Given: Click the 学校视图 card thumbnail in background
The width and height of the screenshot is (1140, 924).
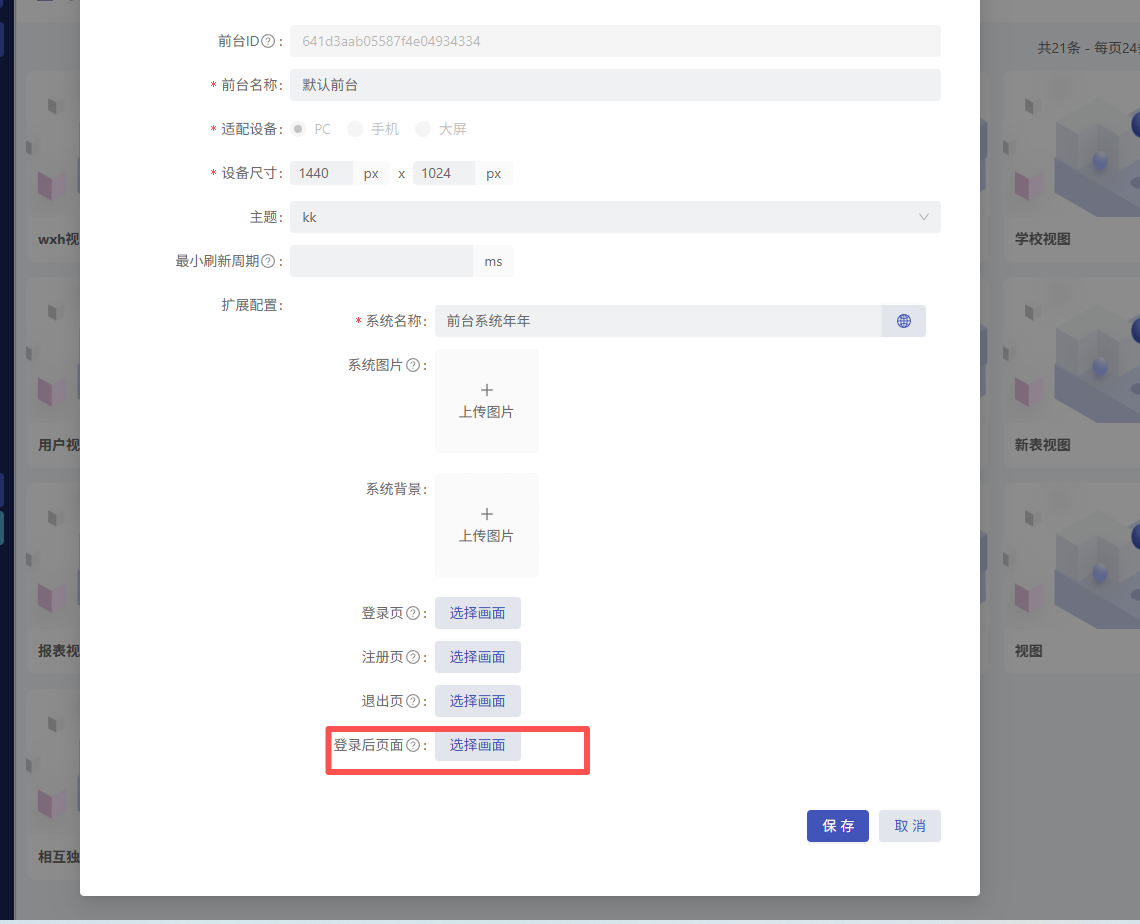Looking at the screenshot, I should click(x=1072, y=145).
